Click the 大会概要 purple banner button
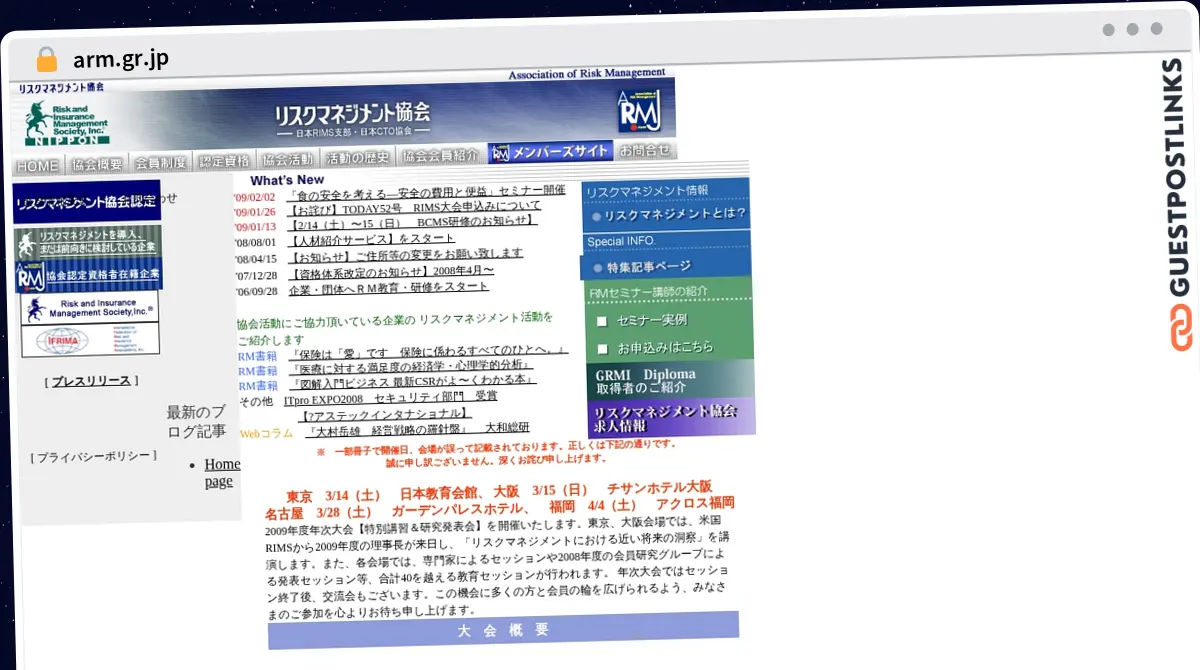Viewport: 1200px width, 670px height. [503, 629]
